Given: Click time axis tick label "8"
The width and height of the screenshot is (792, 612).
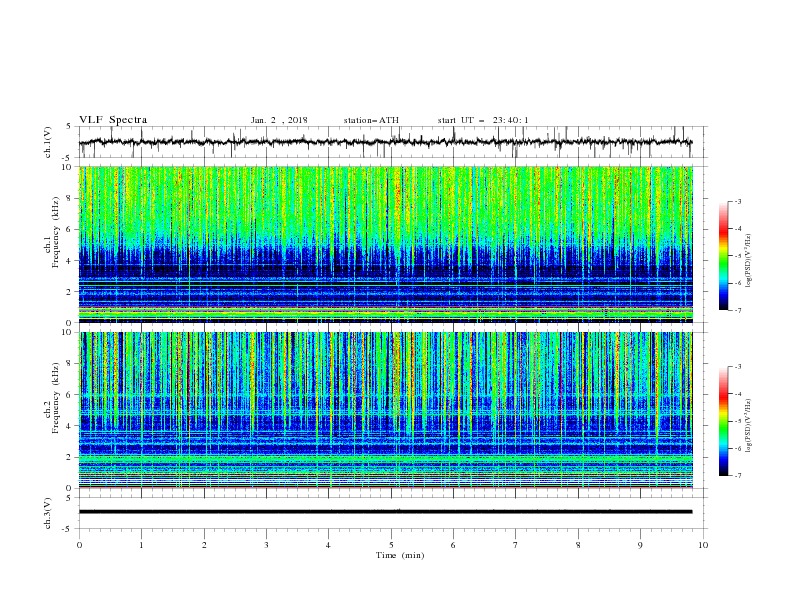Looking at the screenshot, I should [x=578, y=545].
